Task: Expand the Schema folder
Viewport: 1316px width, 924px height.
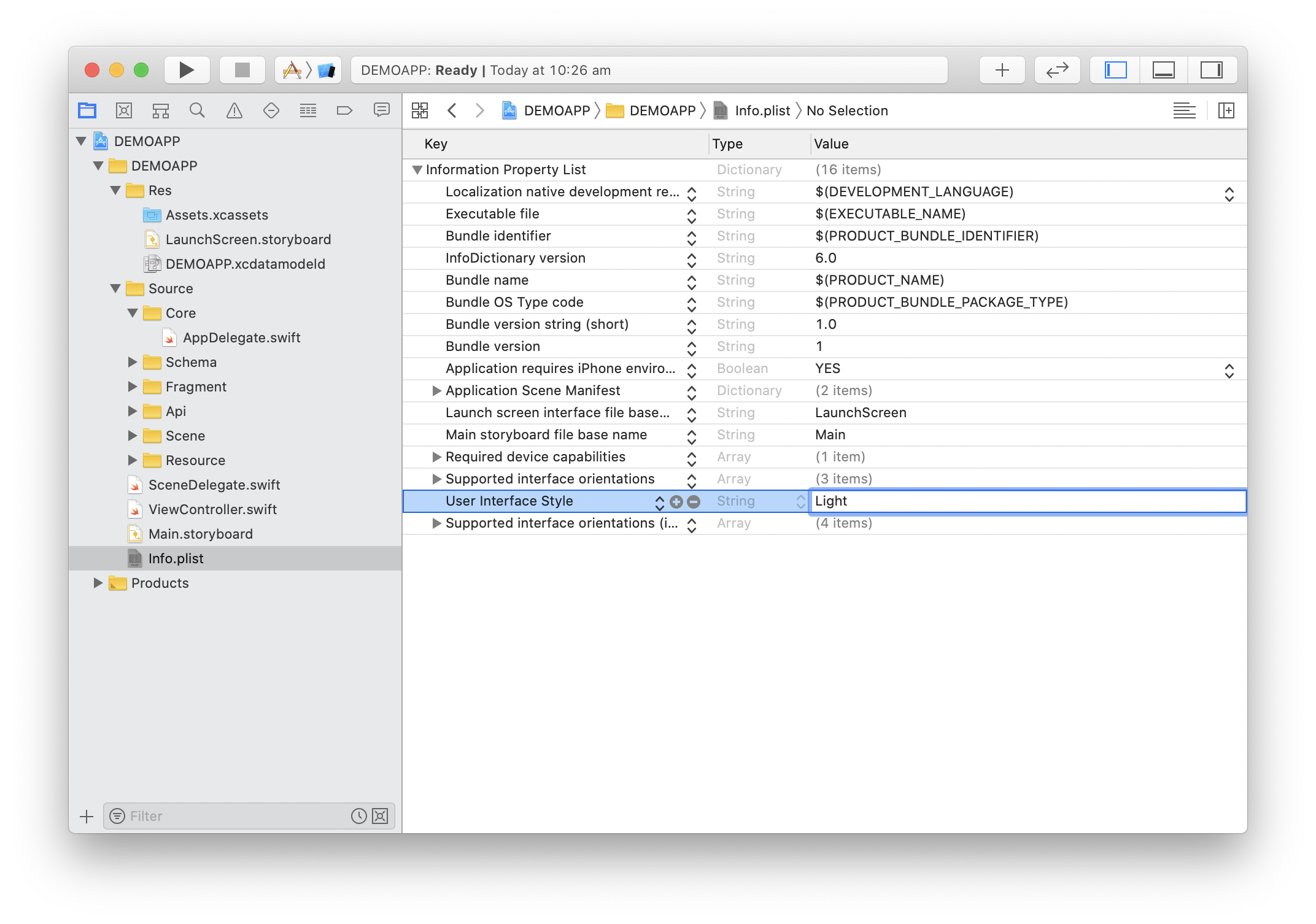Action: click(x=132, y=362)
